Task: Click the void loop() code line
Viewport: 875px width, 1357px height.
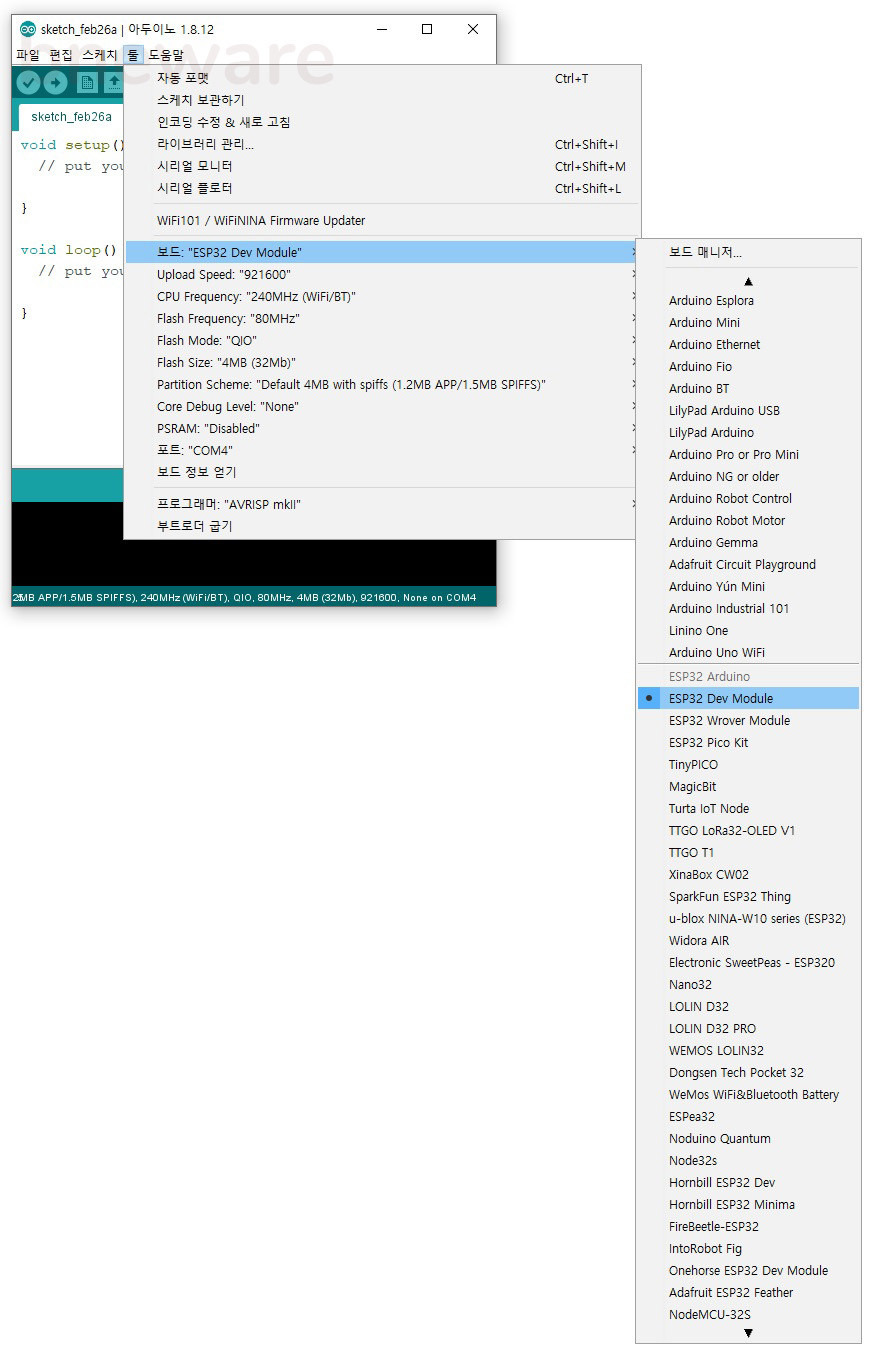Action: 69,250
